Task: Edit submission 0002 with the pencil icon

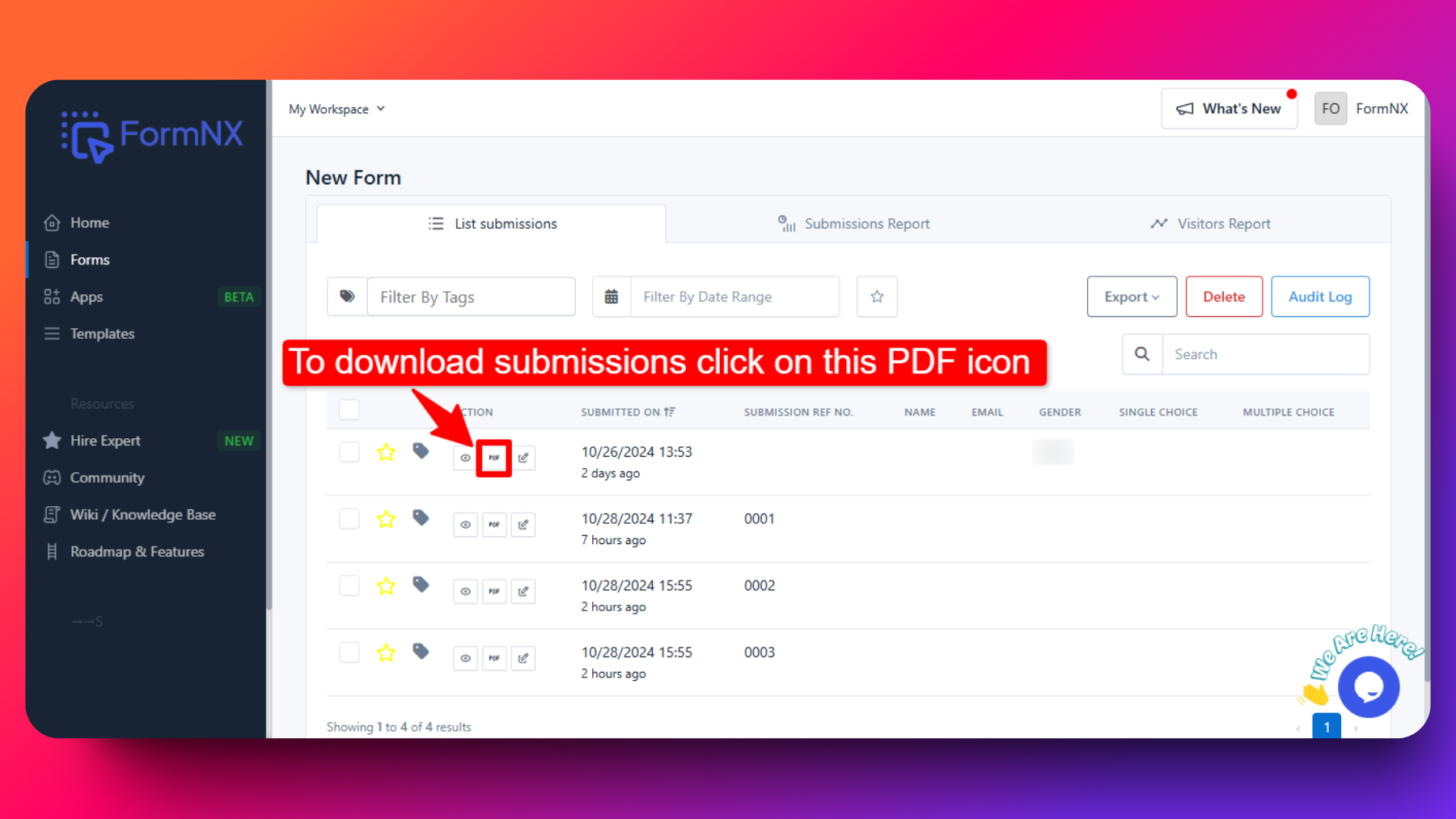Action: [523, 592]
